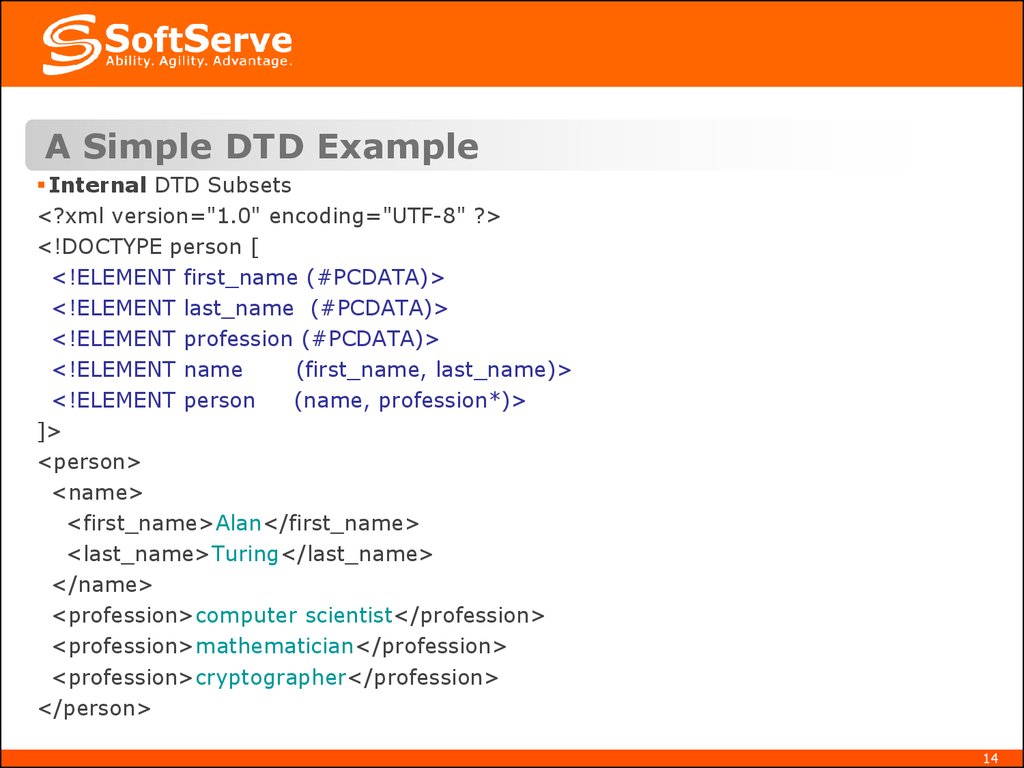The image size is (1024, 768).
Task: Click the XML declaration line
Action: click(x=270, y=215)
